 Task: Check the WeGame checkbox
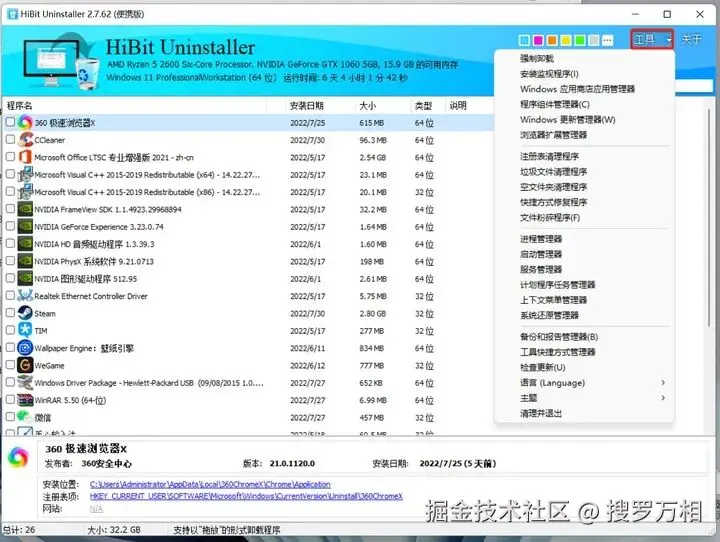[10, 365]
